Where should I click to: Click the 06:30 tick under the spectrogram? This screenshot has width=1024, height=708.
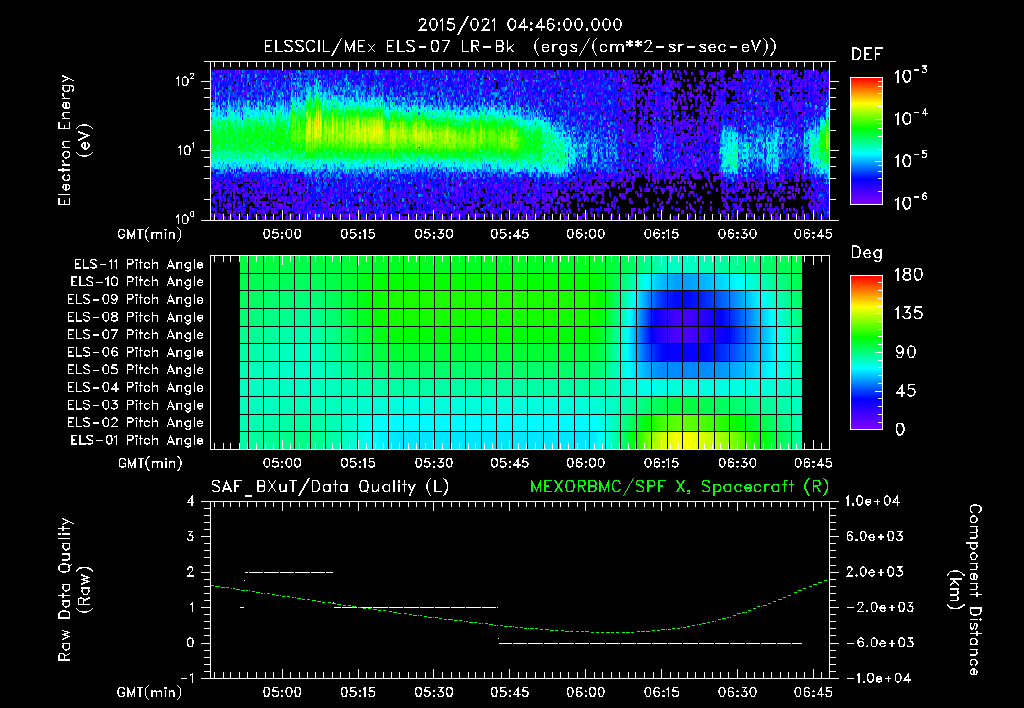[737, 234]
